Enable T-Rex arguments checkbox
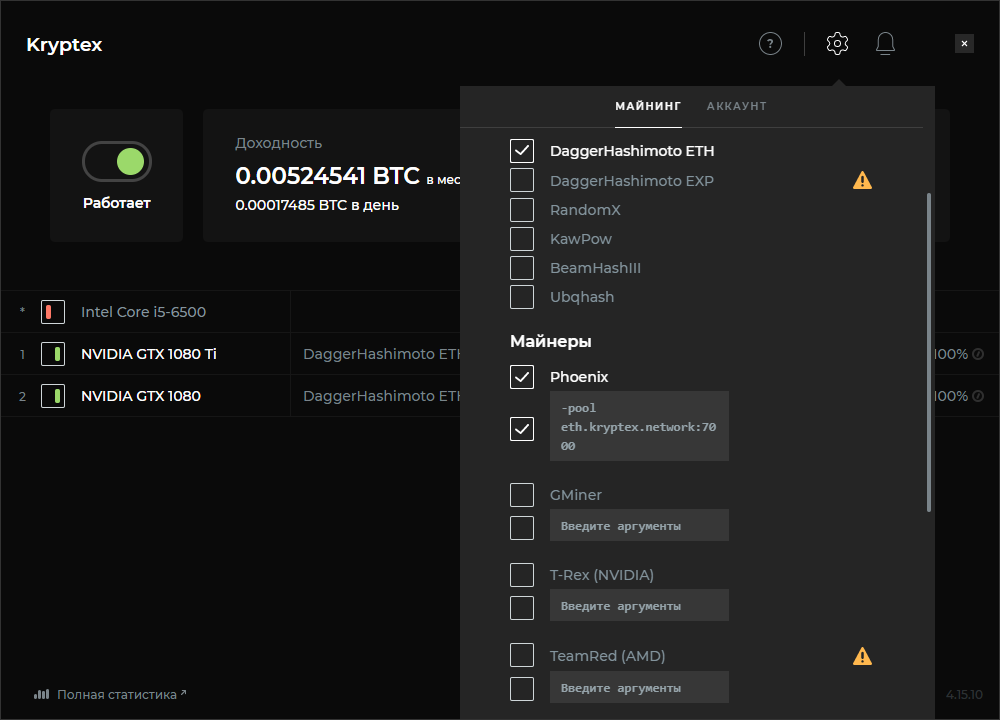This screenshot has height=720, width=1000. (522, 608)
